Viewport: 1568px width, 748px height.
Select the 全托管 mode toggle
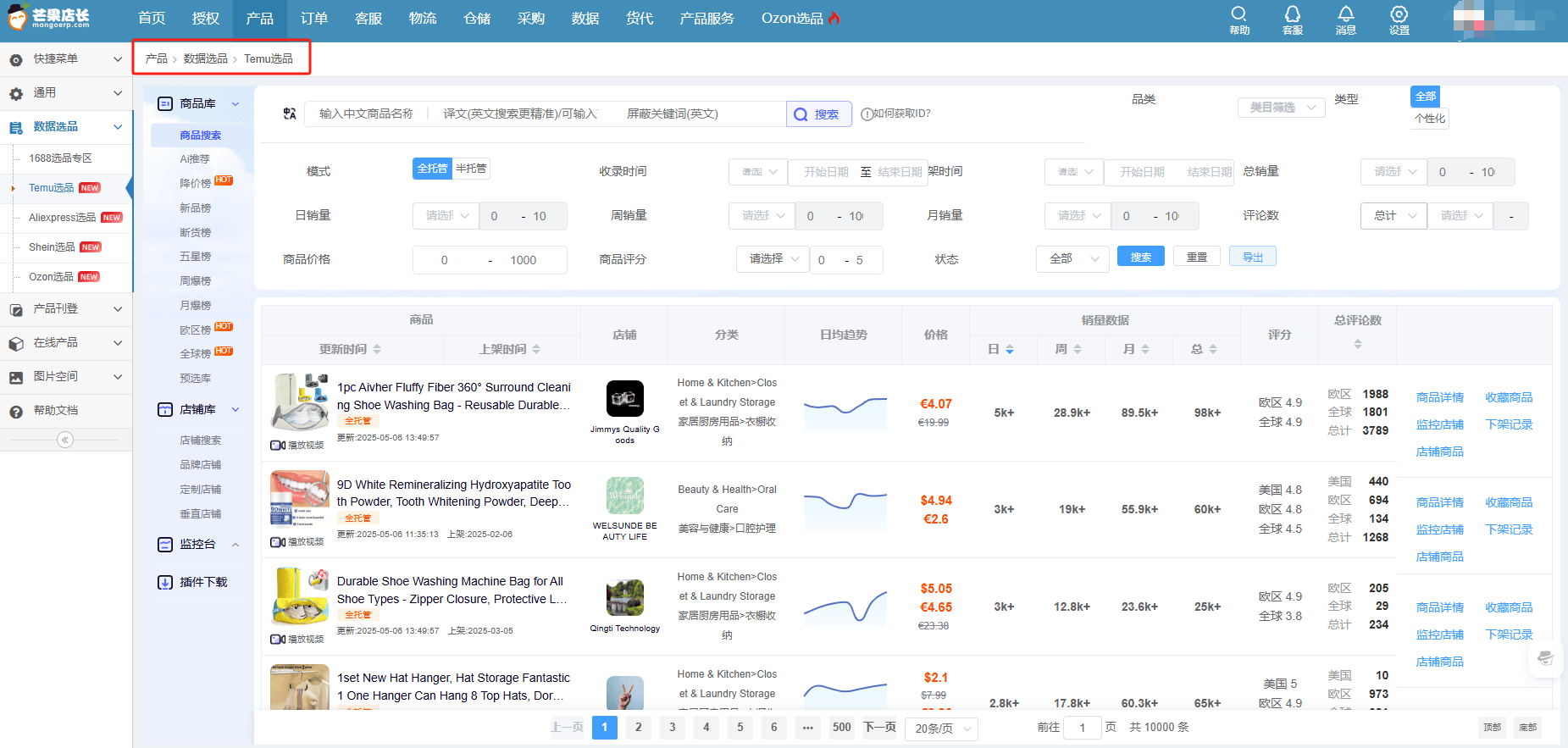point(432,169)
